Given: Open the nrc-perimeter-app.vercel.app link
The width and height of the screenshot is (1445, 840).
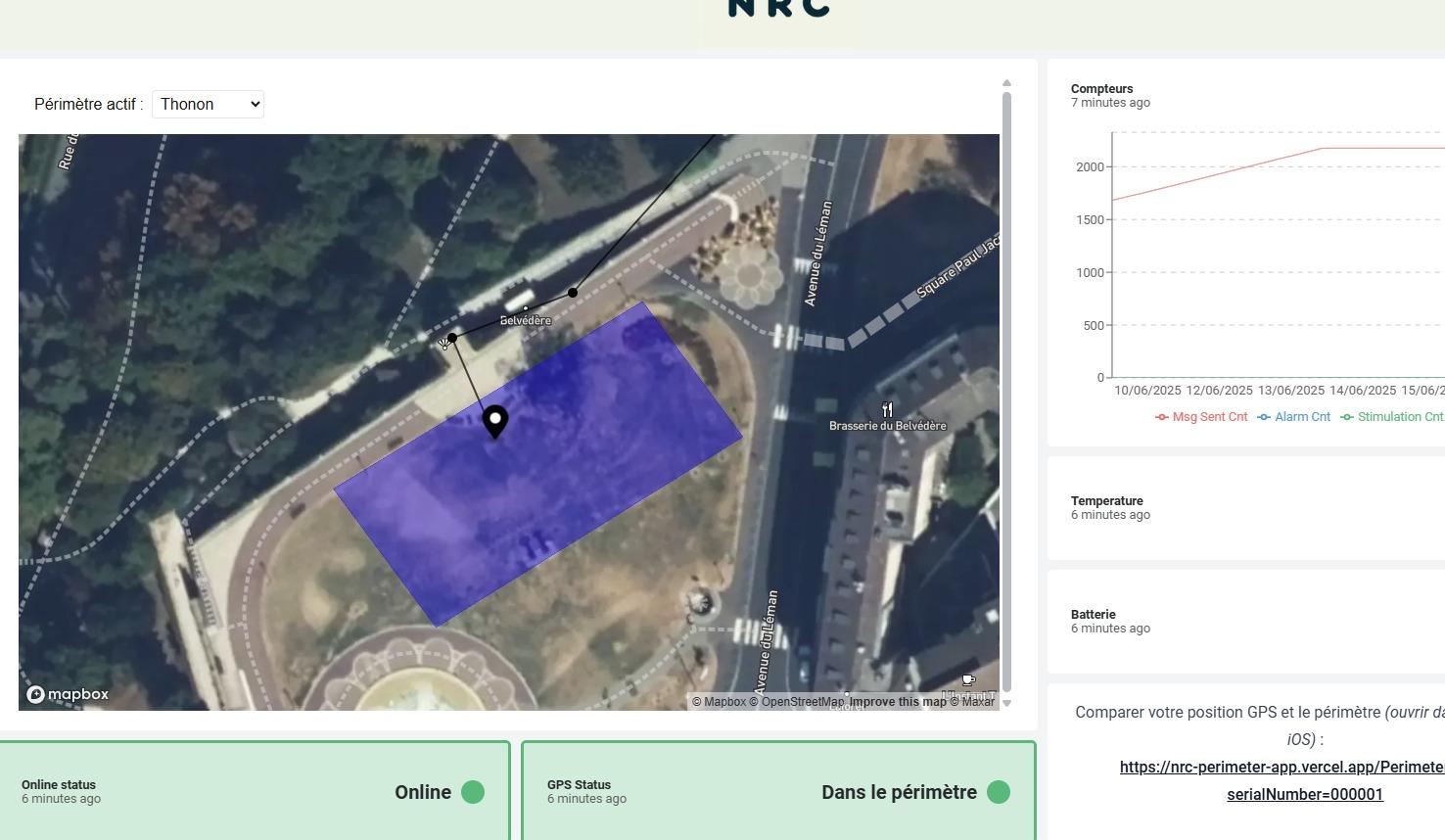Looking at the screenshot, I should coord(1282,768).
